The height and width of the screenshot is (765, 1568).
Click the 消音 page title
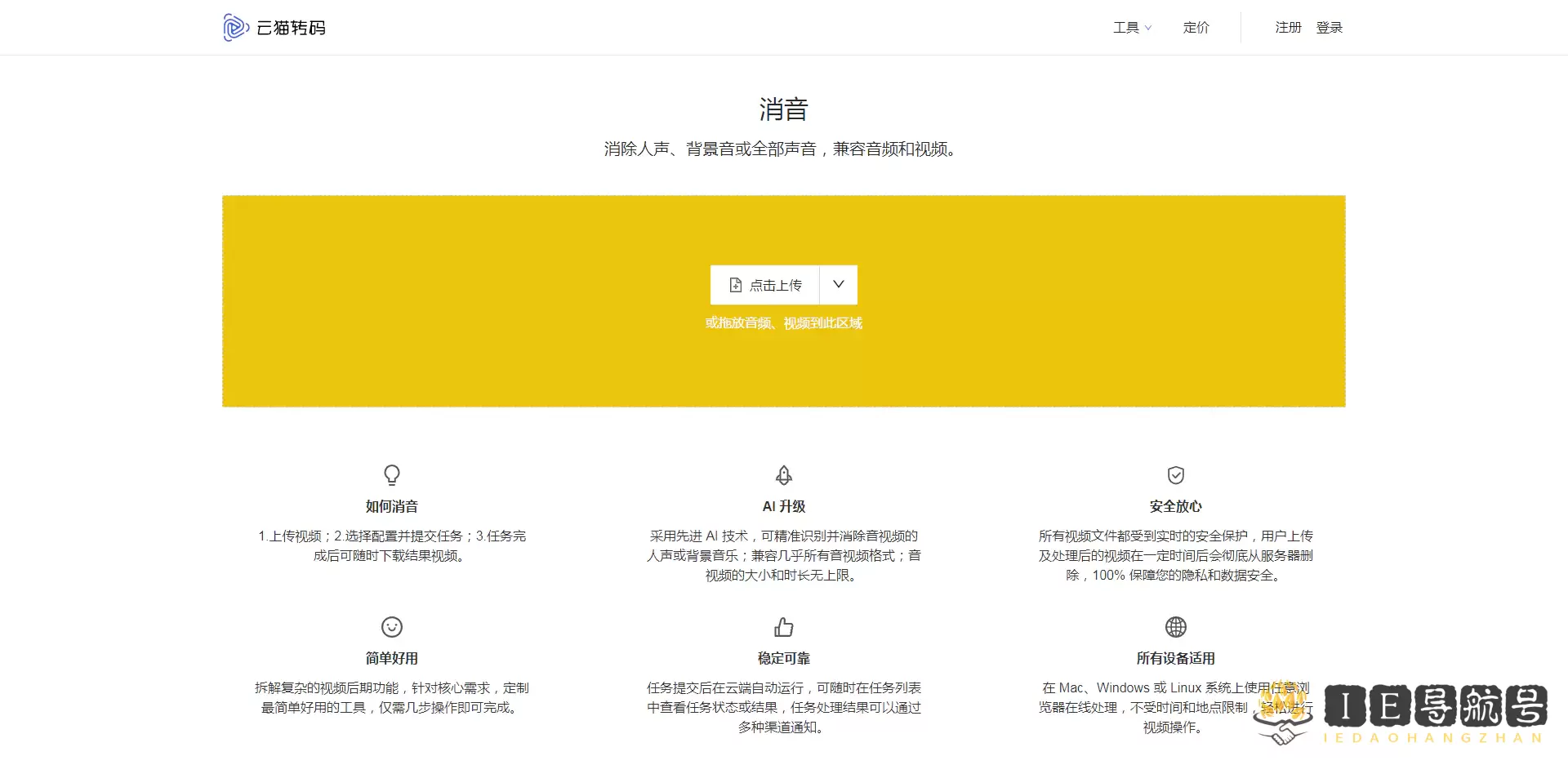(783, 109)
